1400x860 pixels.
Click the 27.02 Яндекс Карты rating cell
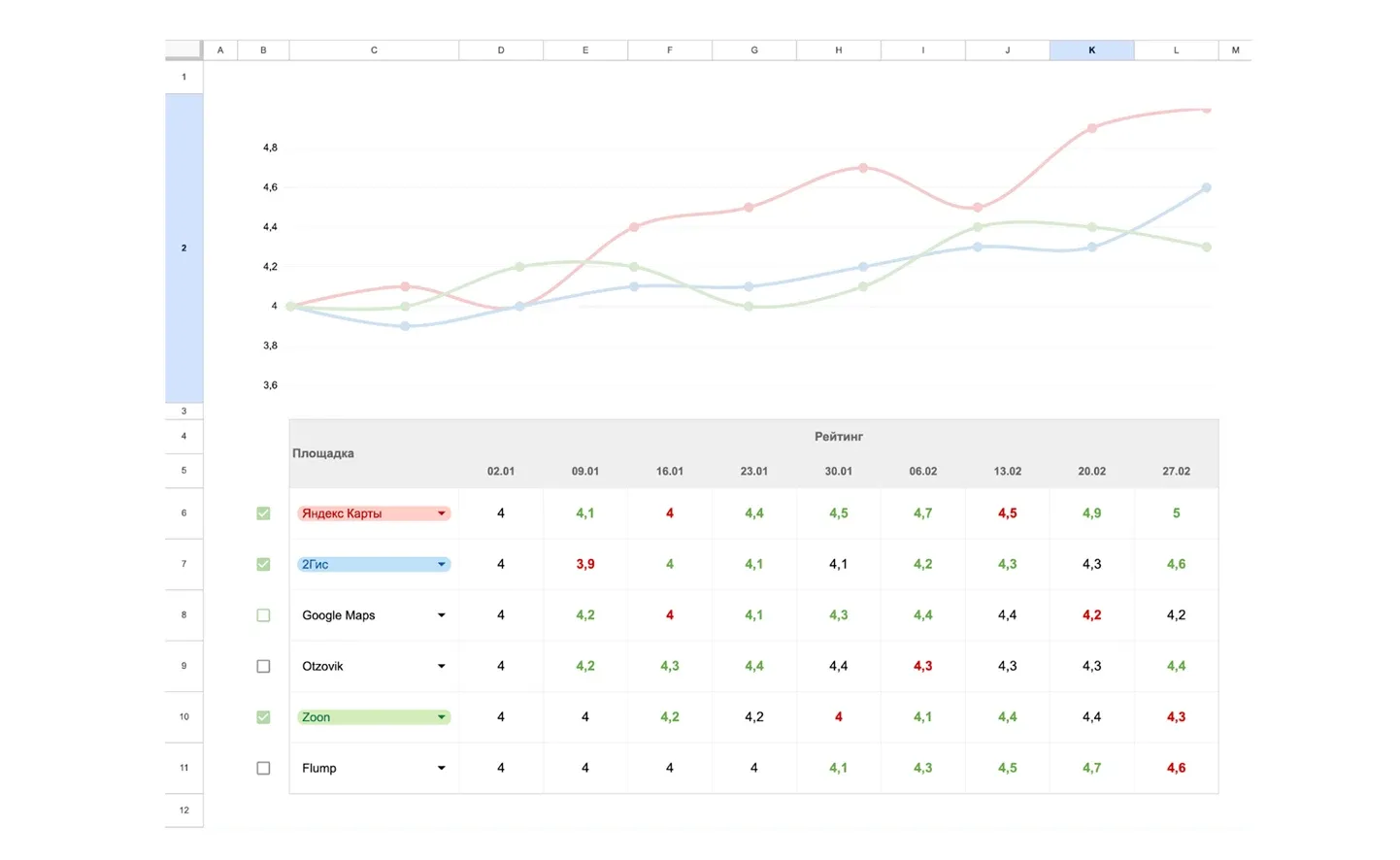pos(1176,513)
